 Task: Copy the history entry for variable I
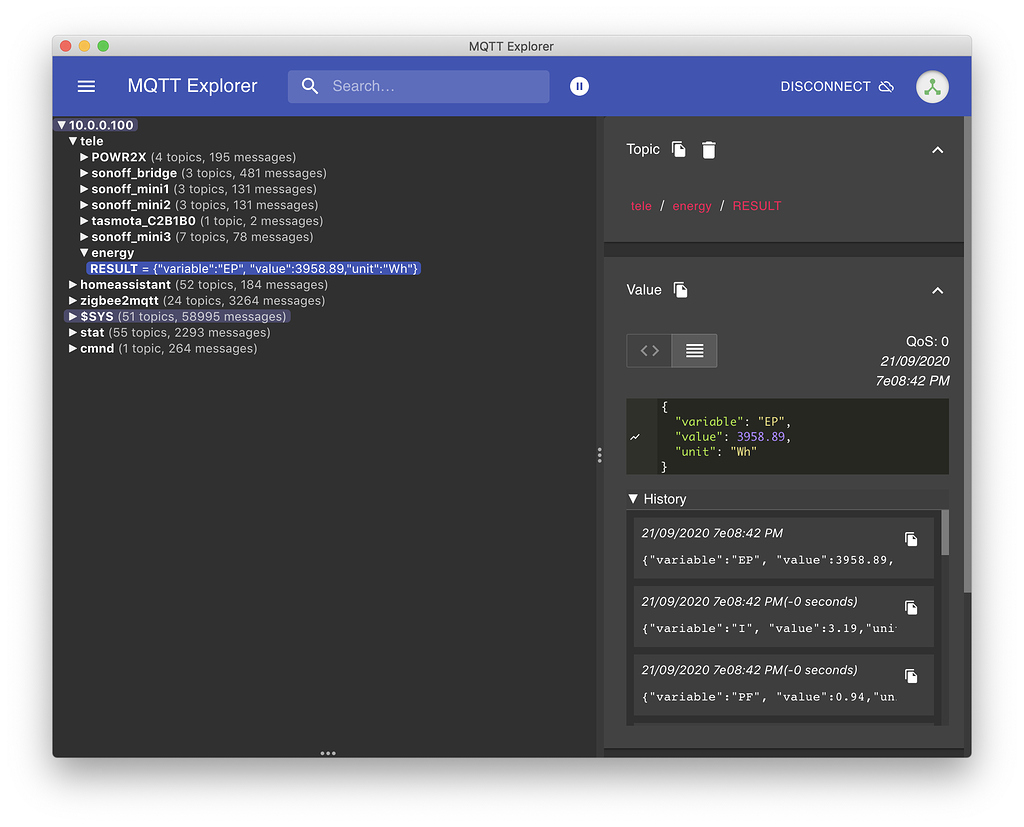(x=911, y=608)
